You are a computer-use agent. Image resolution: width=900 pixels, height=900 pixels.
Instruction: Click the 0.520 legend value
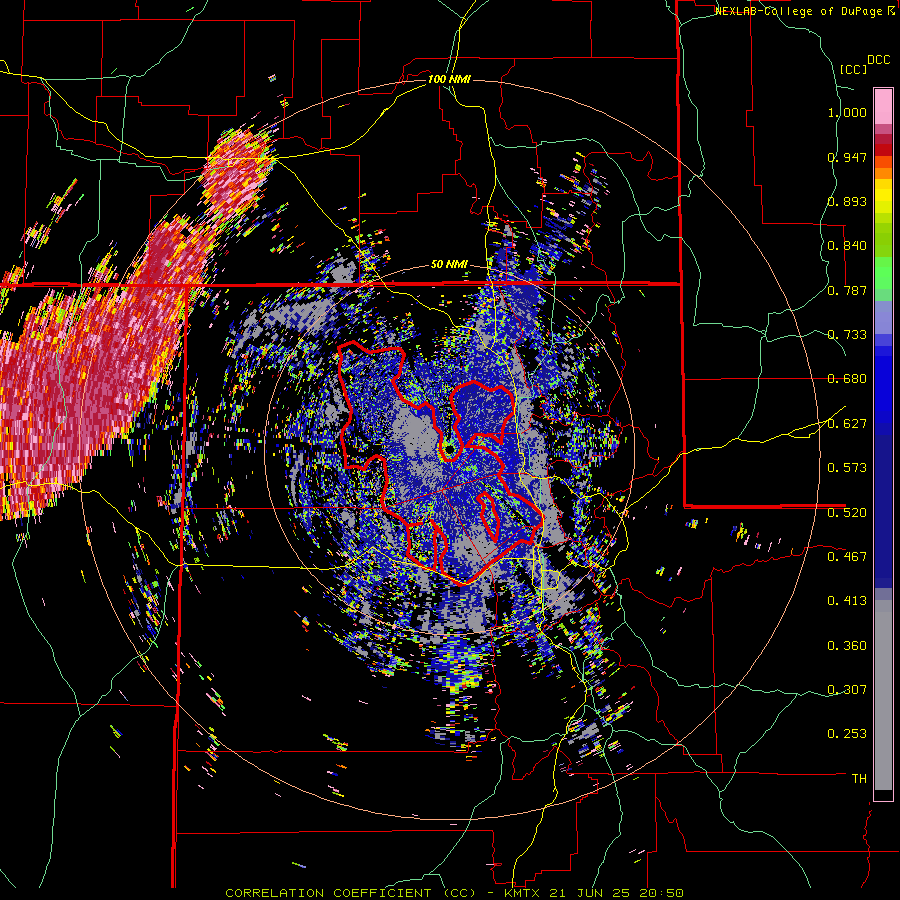pyautogui.click(x=847, y=512)
